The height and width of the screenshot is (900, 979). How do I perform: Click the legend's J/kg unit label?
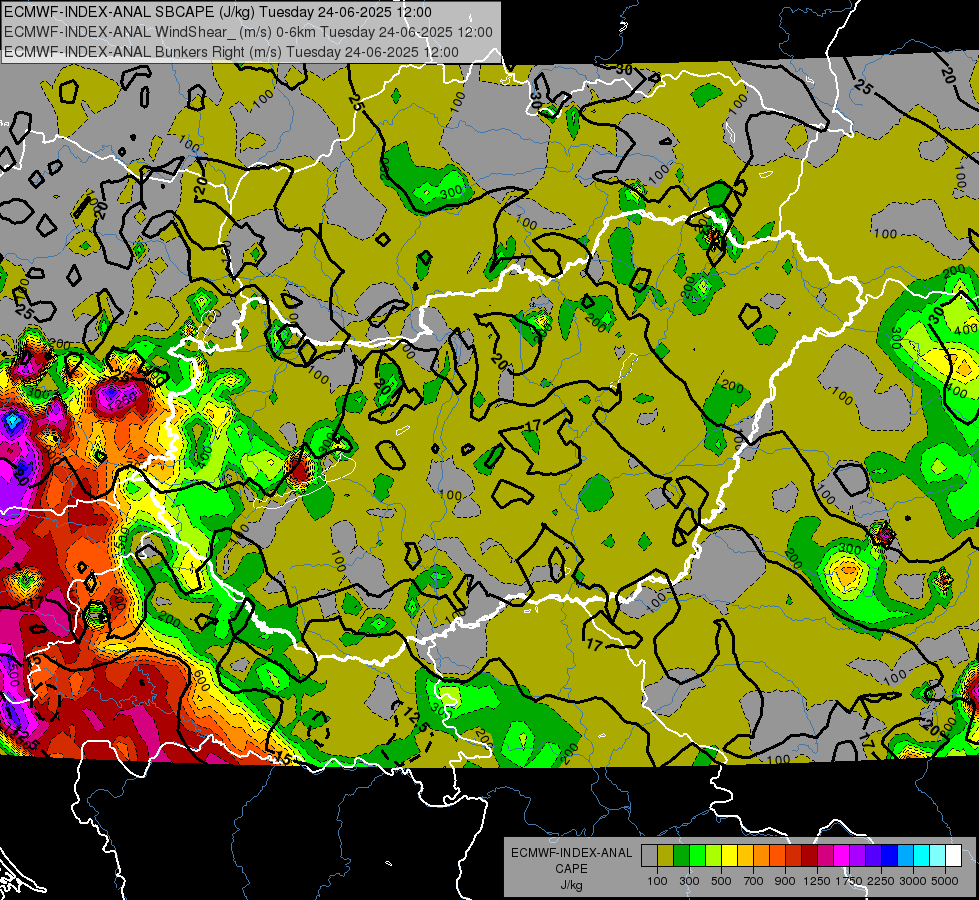[x=571, y=885]
